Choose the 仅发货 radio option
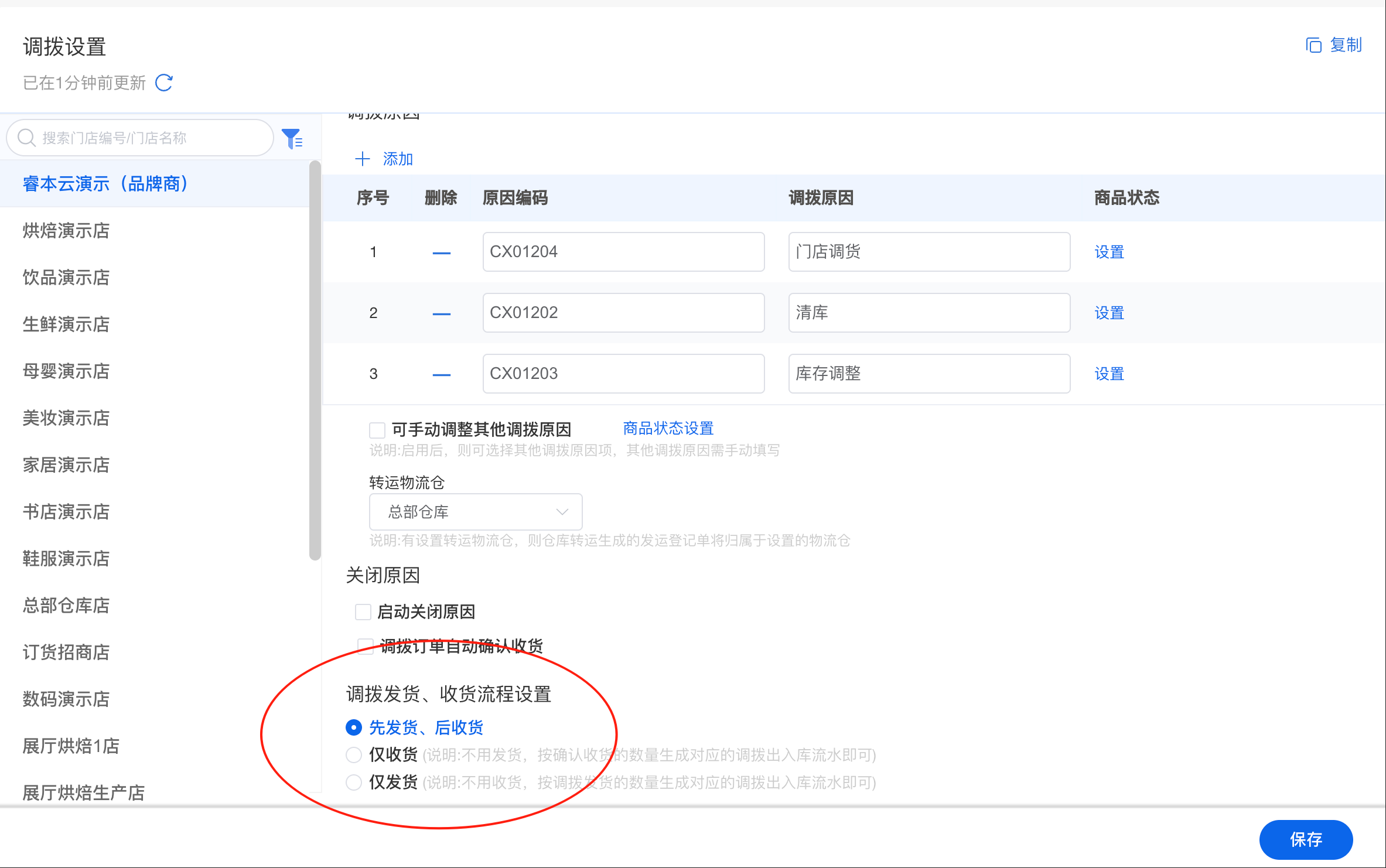1386x868 pixels. 354,782
